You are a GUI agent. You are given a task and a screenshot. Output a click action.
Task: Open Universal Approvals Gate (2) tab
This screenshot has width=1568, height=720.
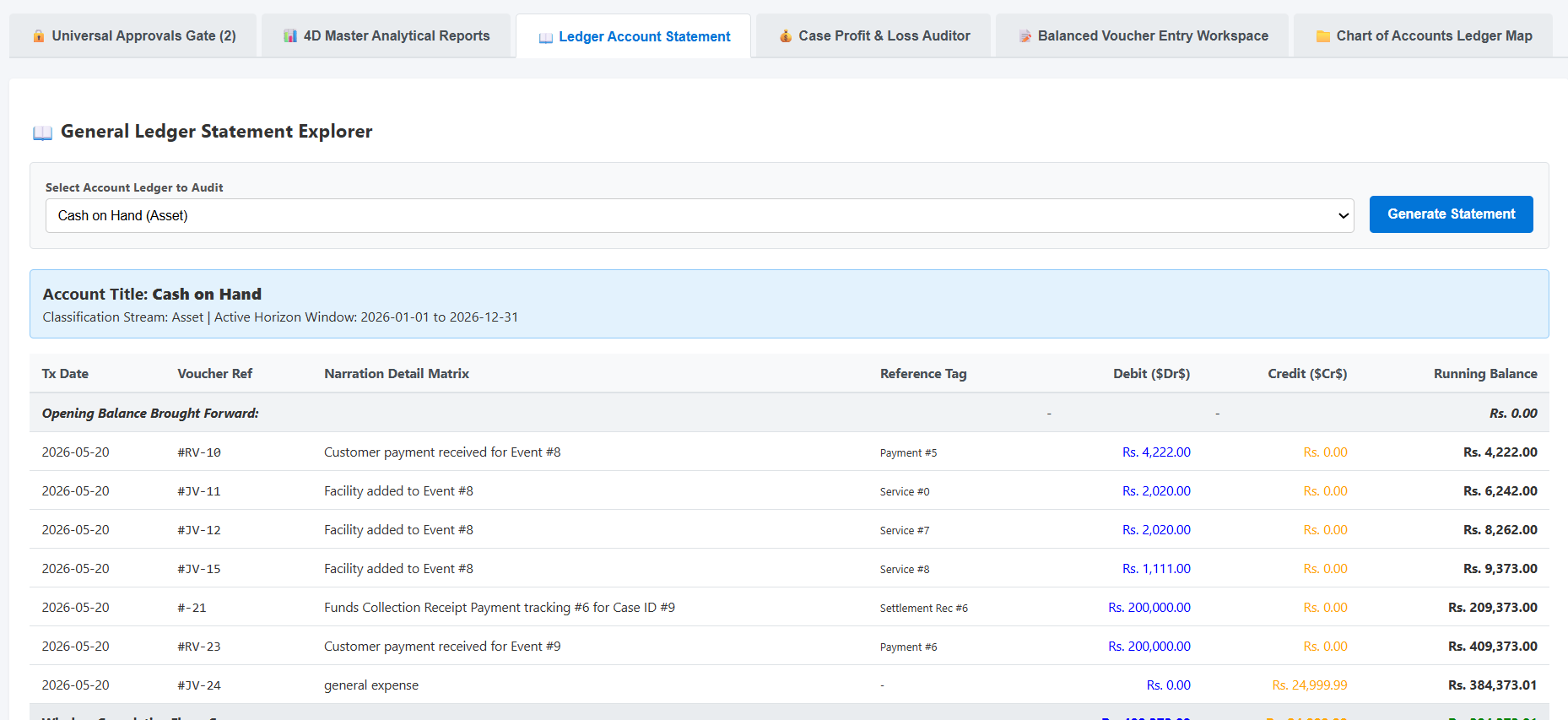[133, 35]
